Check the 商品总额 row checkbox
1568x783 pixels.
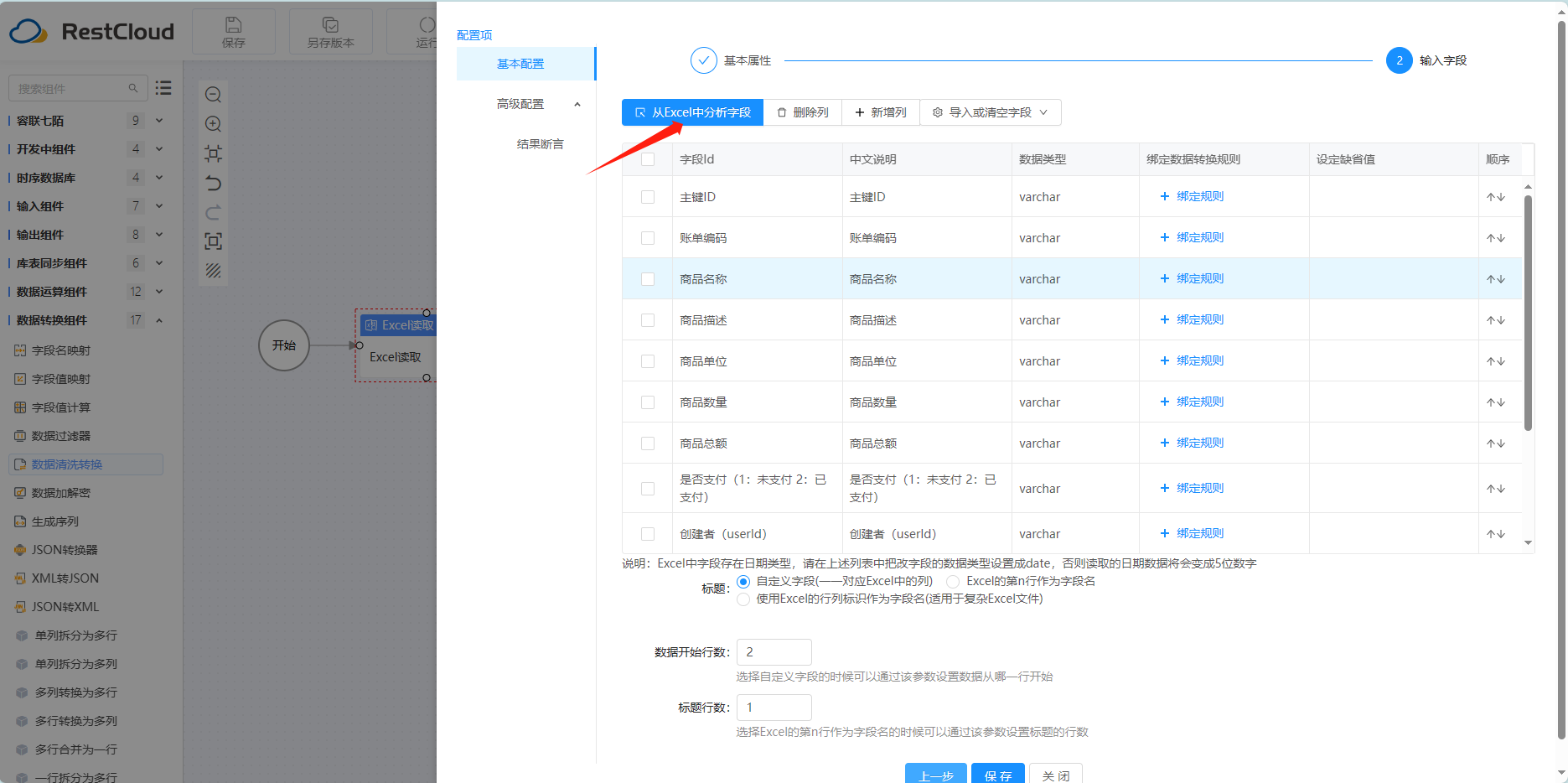tap(648, 443)
